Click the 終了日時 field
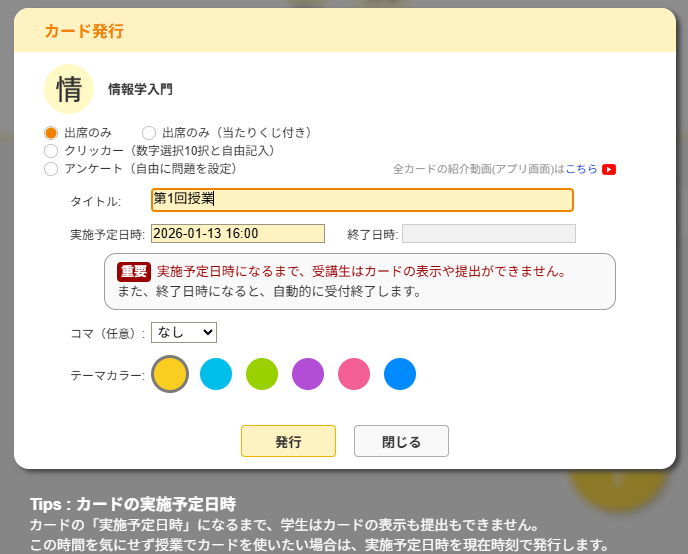This screenshot has width=688, height=554. click(x=488, y=233)
